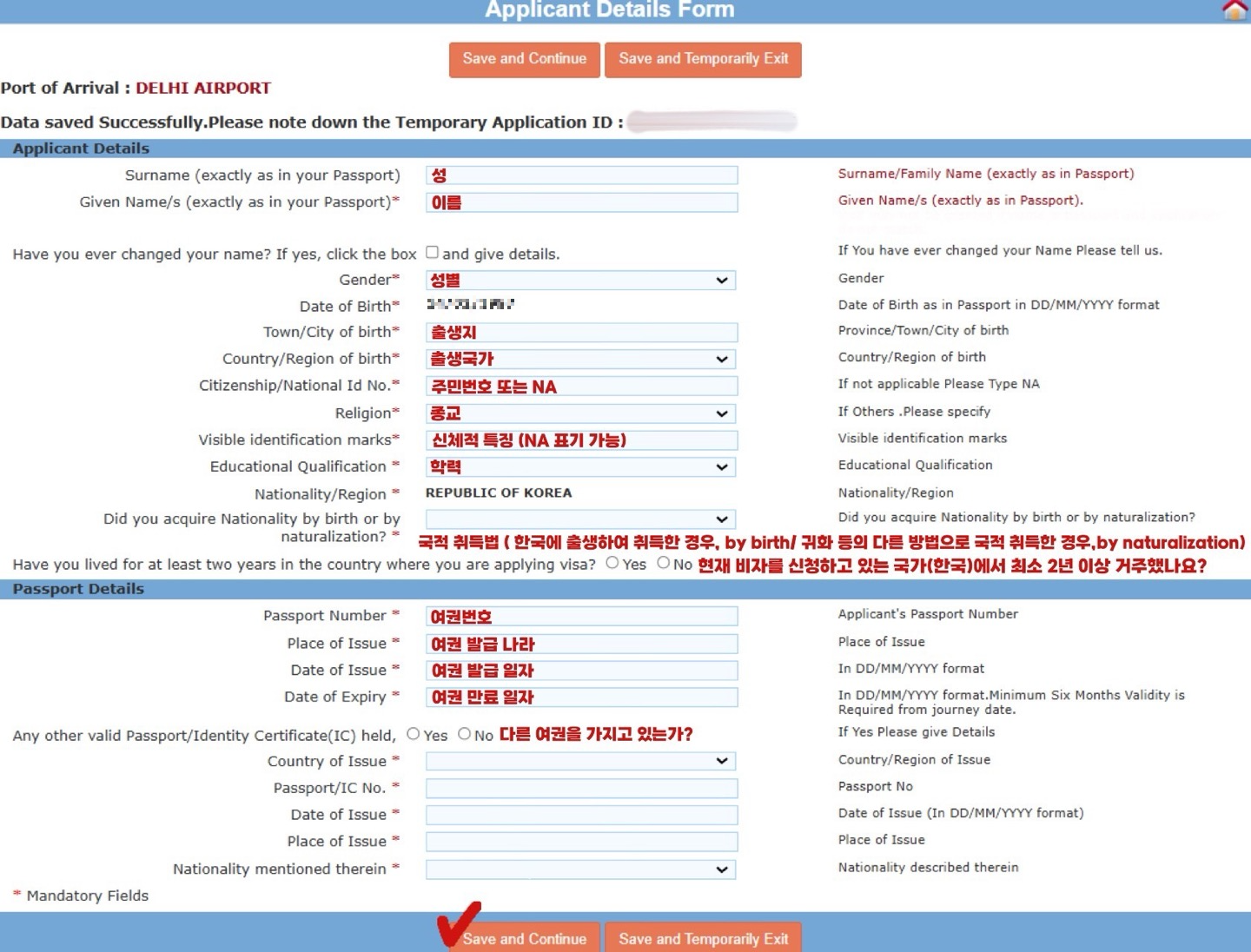The height and width of the screenshot is (952, 1251).
Task: Click the bottom Save and Temporarily Exit button
Action: point(703,938)
